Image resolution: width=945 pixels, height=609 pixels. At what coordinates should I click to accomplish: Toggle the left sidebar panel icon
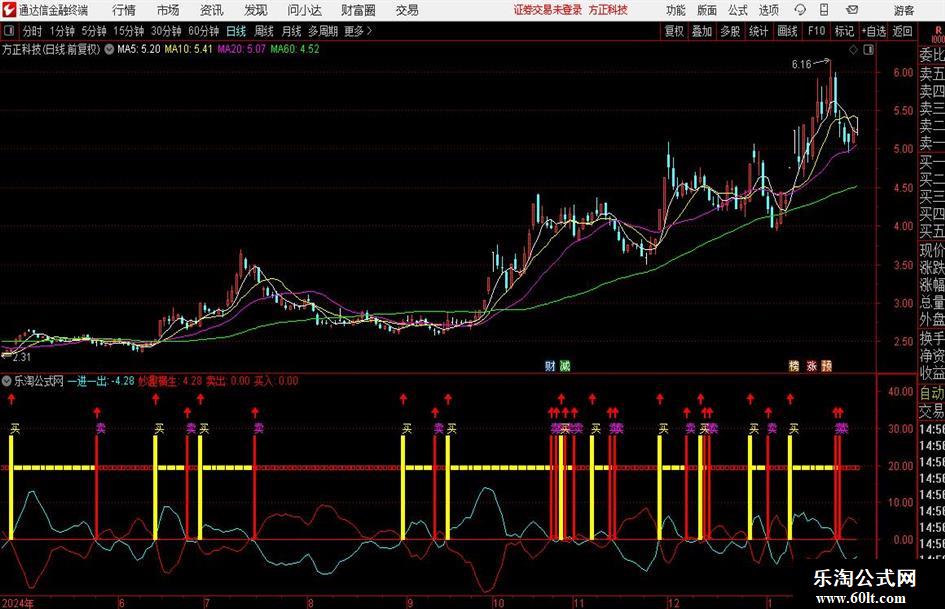pos(9,31)
